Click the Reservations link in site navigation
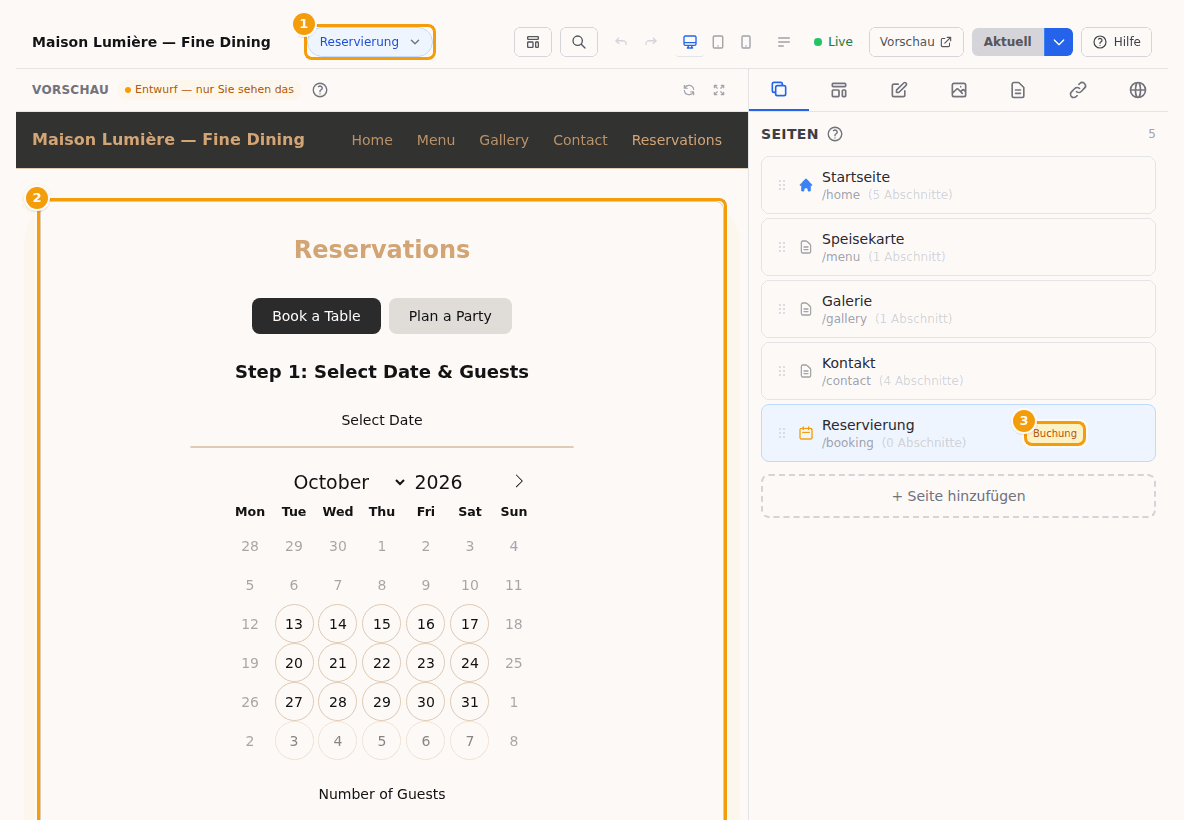The height and width of the screenshot is (820, 1184). (677, 140)
